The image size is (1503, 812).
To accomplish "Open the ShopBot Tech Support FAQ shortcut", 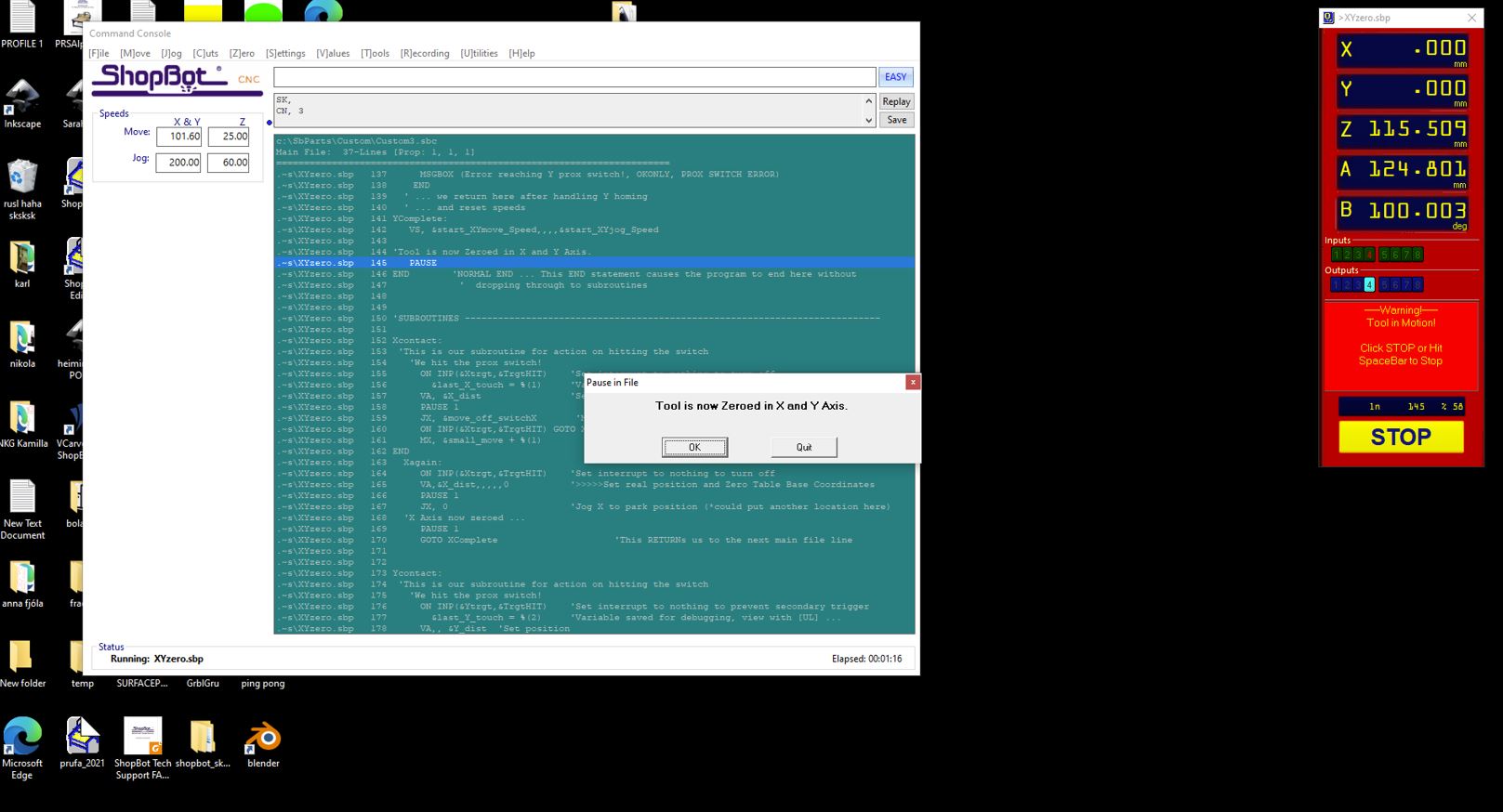I will pyautogui.click(x=143, y=748).
